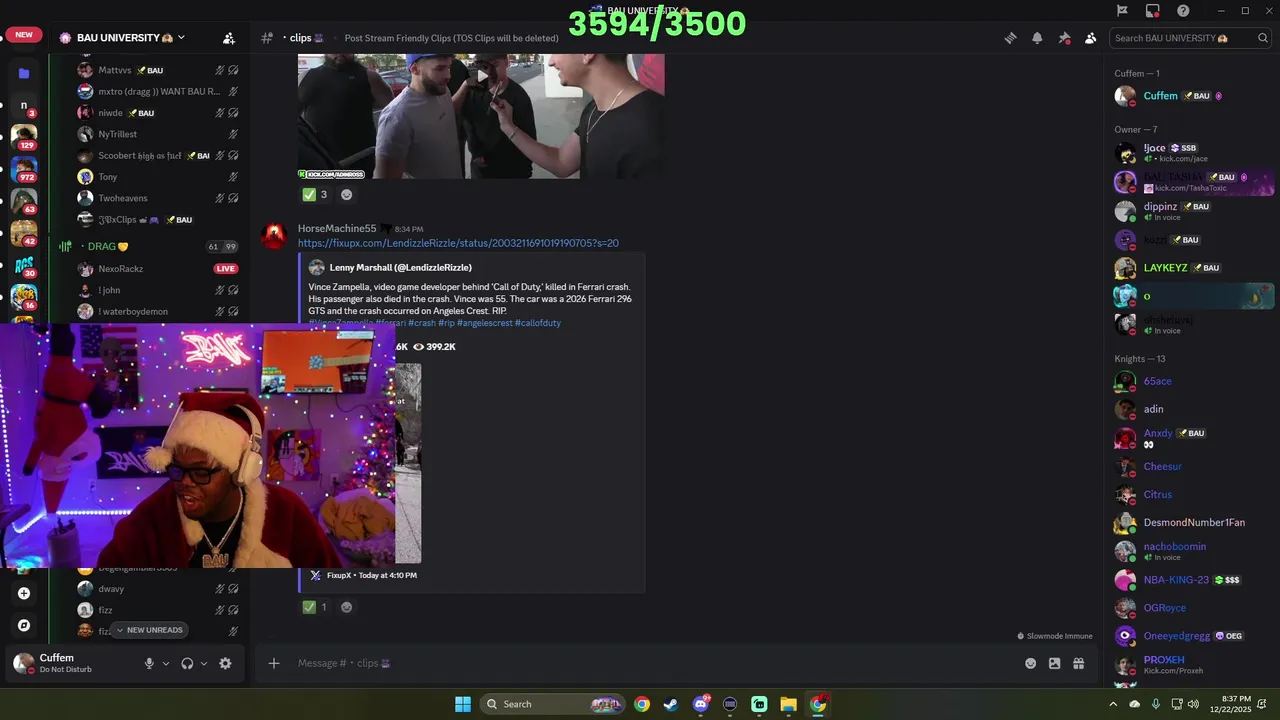Open the fixupx.com LendizzleRizzle link

click(x=458, y=243)
